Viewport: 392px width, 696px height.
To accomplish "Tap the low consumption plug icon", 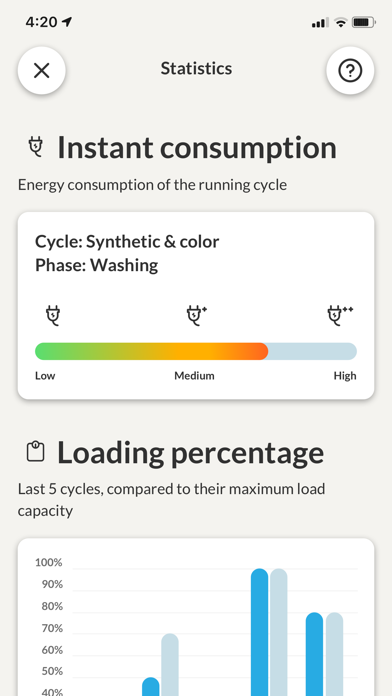I will point(53,316).
